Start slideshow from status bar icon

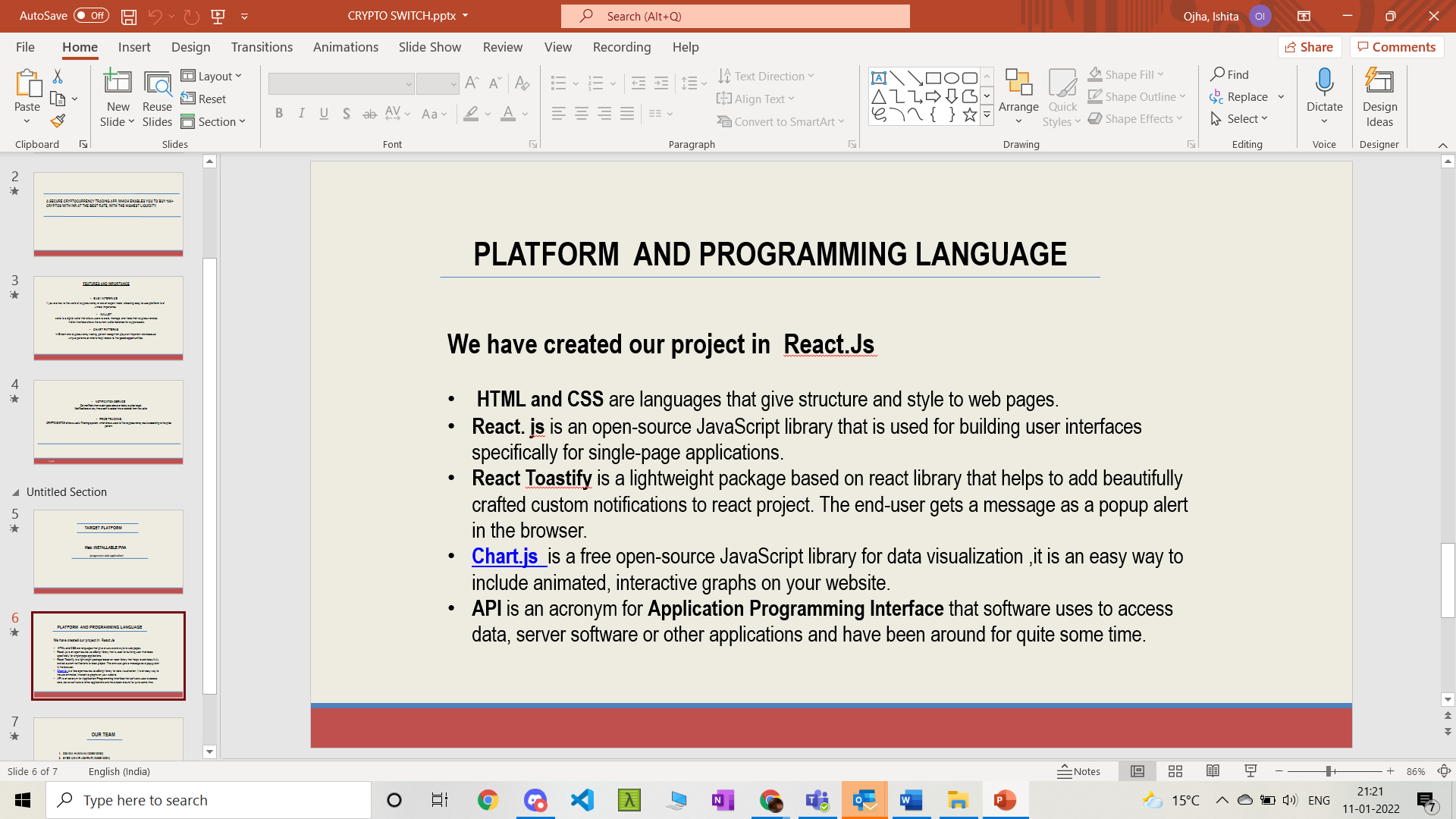1250,771
